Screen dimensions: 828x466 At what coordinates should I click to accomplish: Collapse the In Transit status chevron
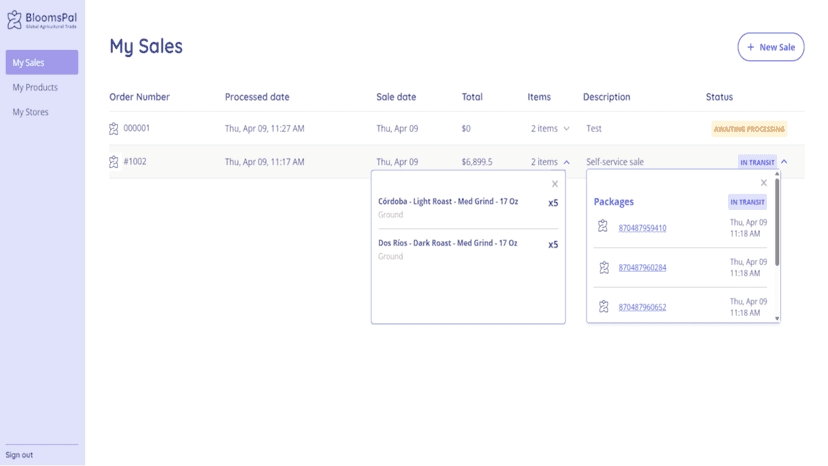click(784, 162)
